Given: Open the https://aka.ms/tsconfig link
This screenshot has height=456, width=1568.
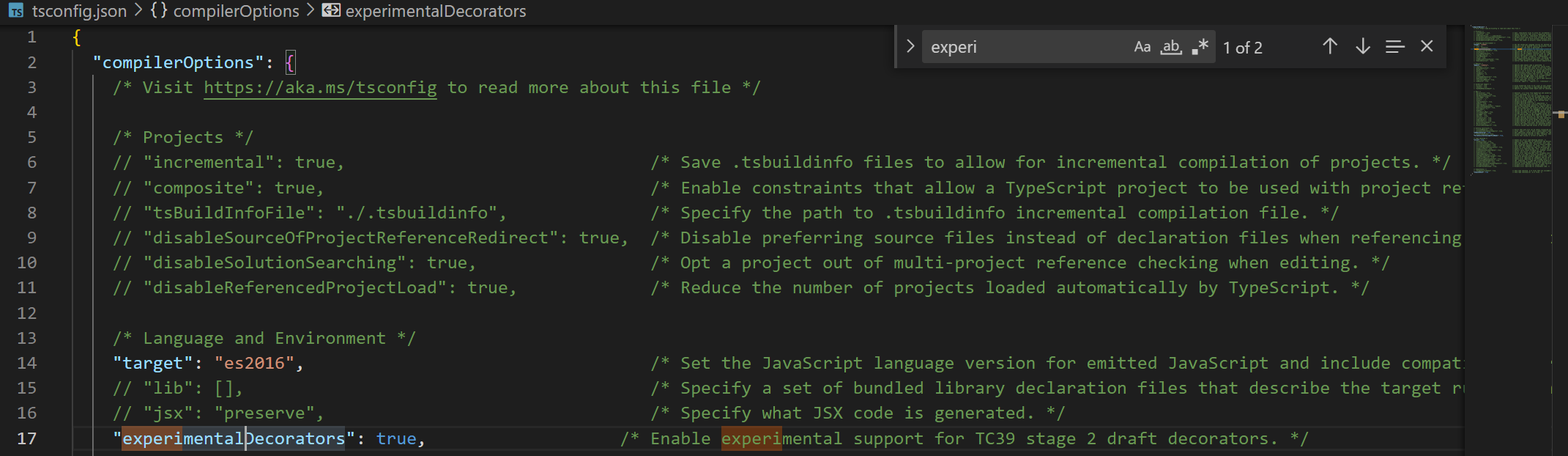Looking at the screenshot, I should tap(320, 87).
